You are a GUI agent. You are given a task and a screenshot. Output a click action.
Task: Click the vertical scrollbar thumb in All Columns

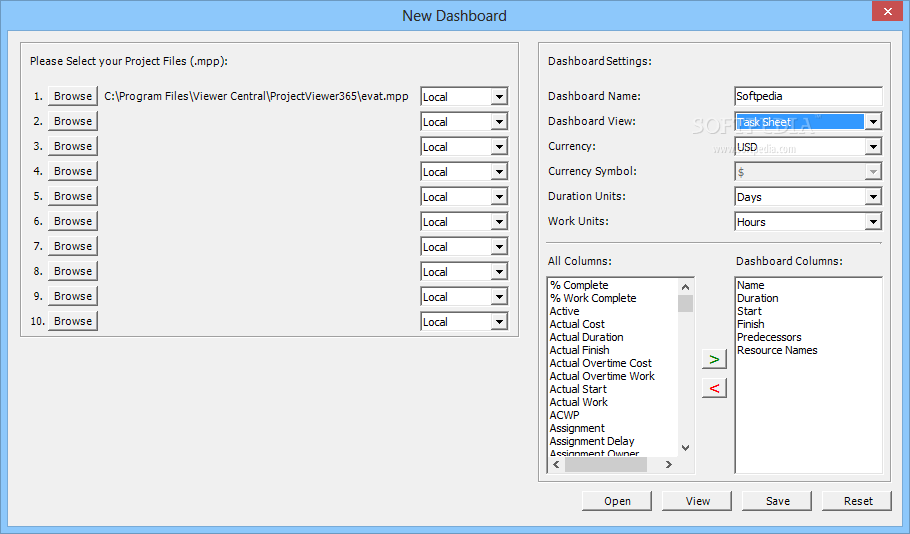[685, 304]
